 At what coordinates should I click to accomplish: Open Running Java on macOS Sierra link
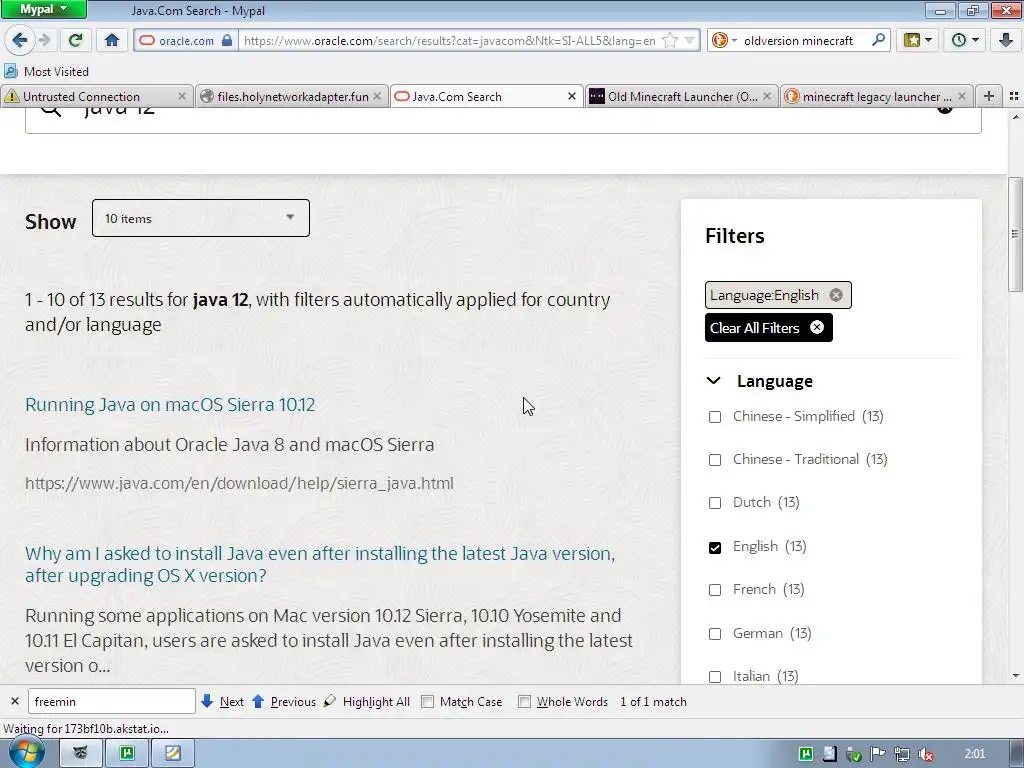(170, 405)
